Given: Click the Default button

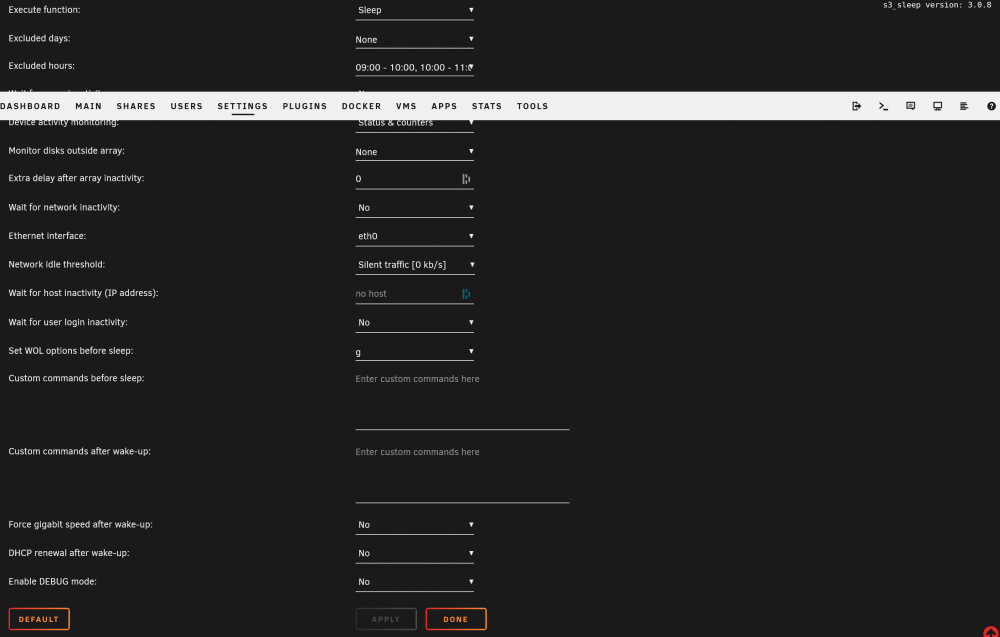Looking at the screenshot, I should pyautogui.click(x=39, y=619).
